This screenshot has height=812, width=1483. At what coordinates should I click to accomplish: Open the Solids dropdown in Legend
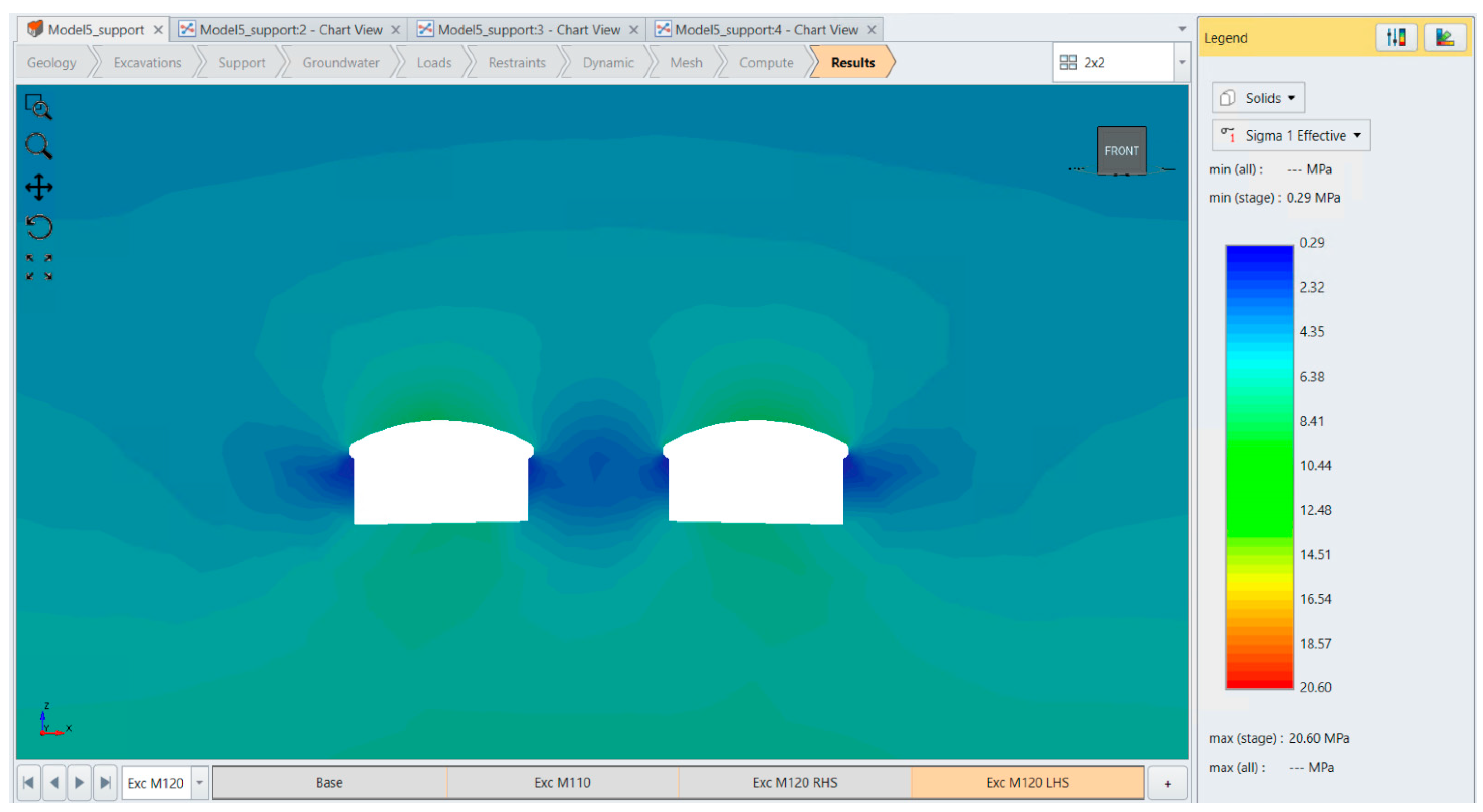pyautogui.click(x=1258, y=98)
